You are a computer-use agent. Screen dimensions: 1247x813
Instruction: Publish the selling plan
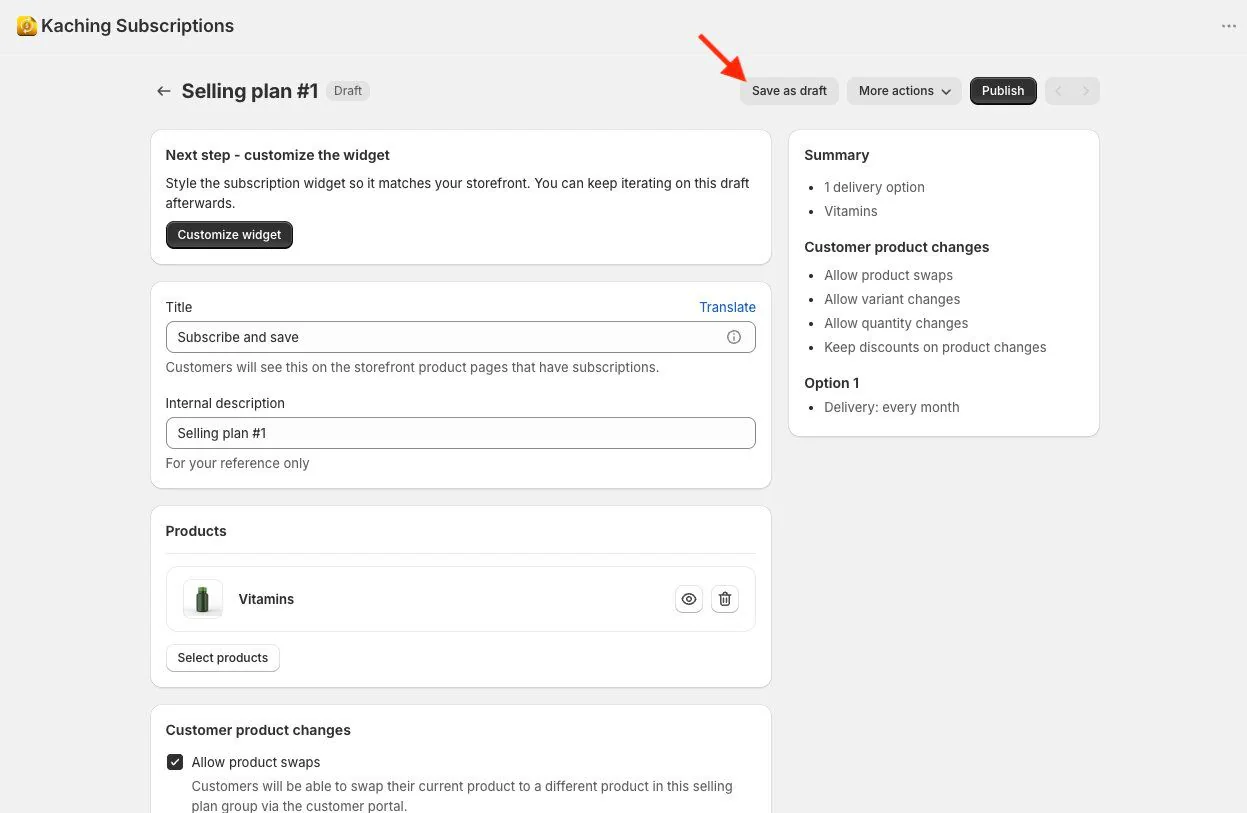tap(1003, 91)
